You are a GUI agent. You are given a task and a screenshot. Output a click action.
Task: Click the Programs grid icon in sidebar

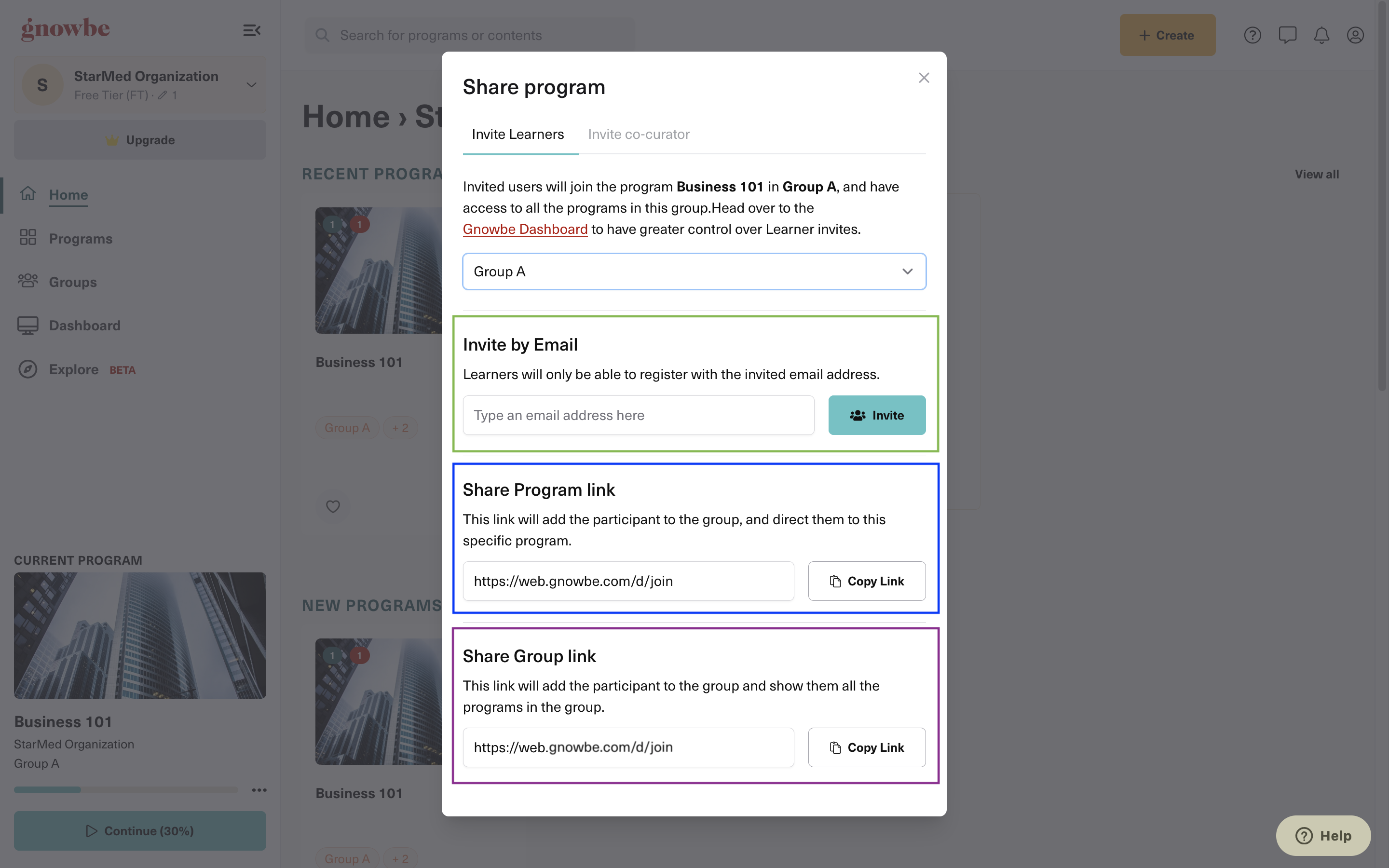pyautogui.click(x=27, y=237)
